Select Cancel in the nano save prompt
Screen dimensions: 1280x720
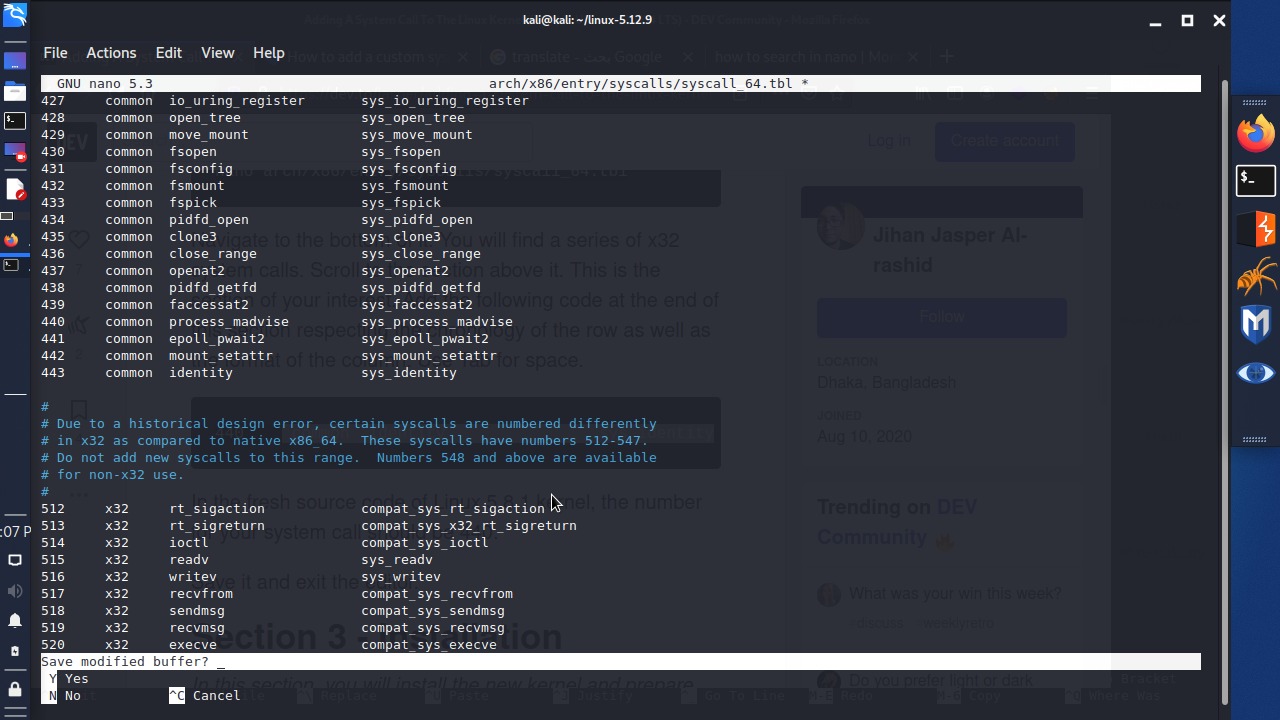[205, 696]
